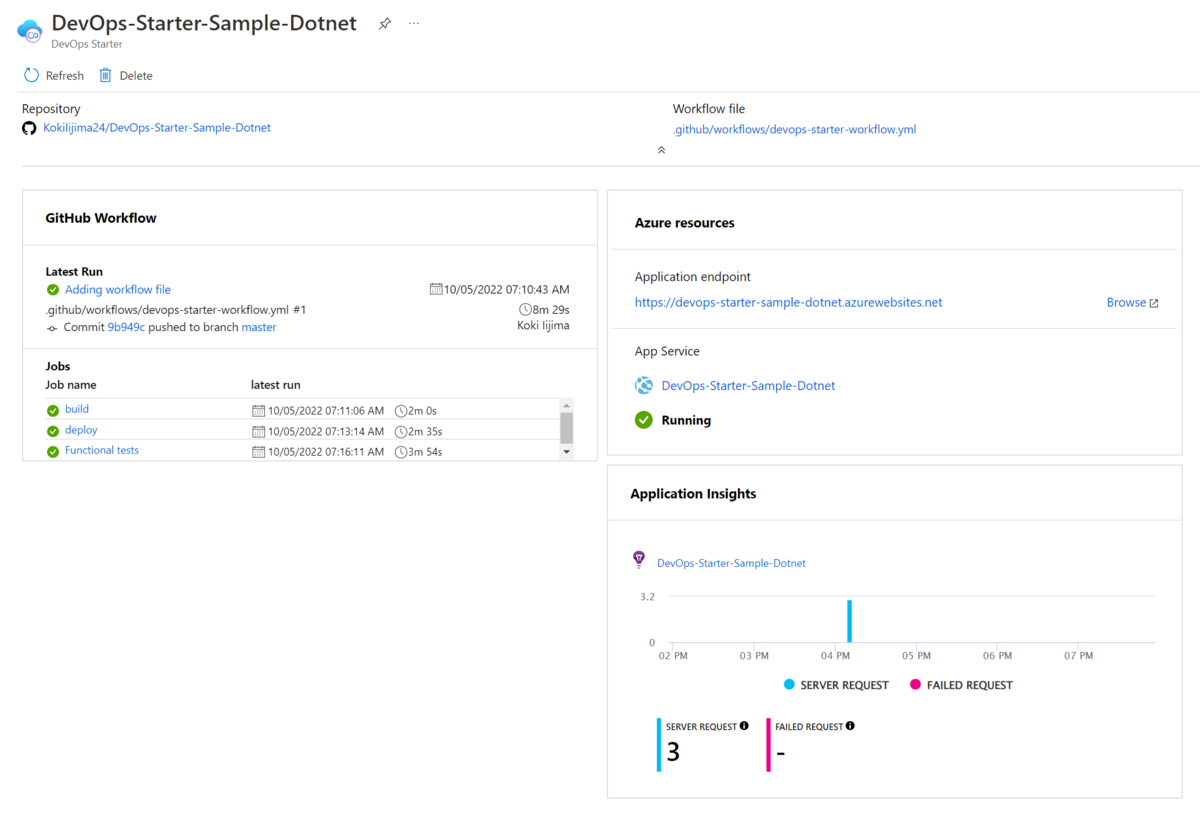Click the pin icon beside the page title
Image resolution: width=1200 pixels, height=817 pixels.
(385, 24)
